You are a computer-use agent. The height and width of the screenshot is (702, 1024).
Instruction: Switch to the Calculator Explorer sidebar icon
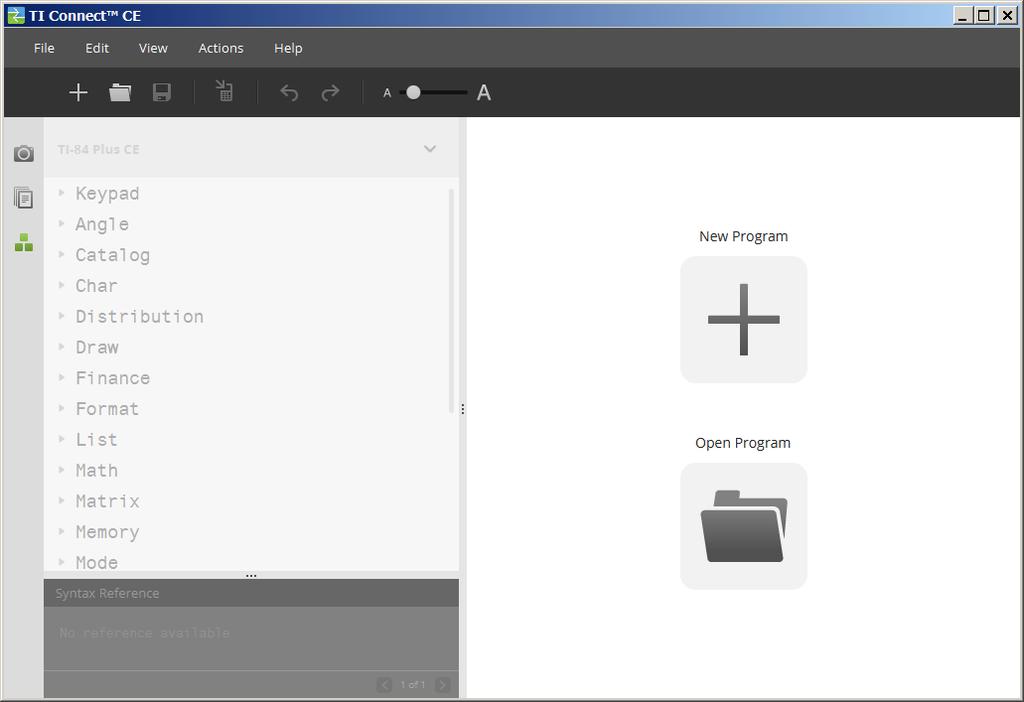(x=24, y=198)
